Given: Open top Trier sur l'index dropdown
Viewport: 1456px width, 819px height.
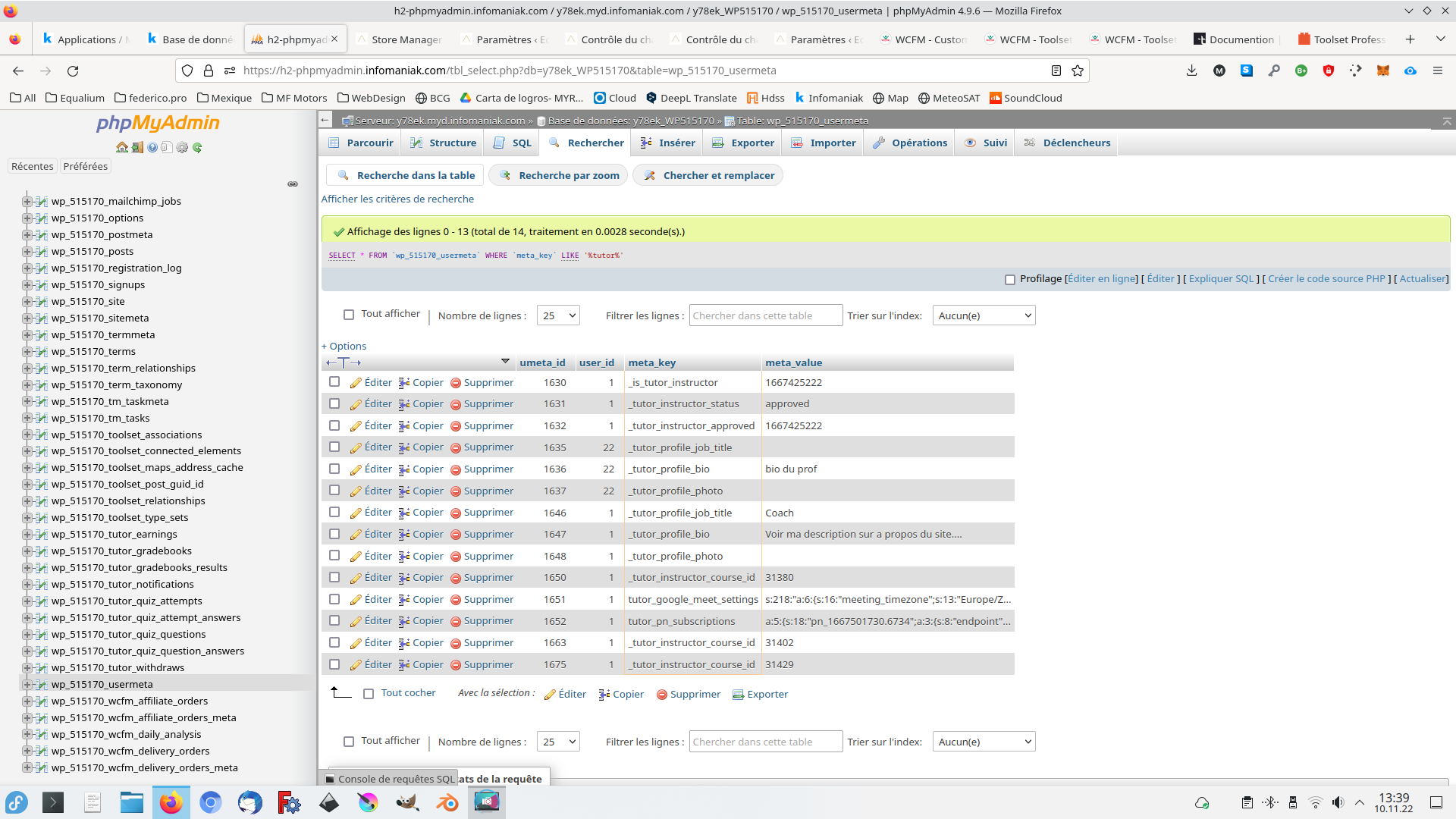Looking at the screenshot, I should point(984,315).
